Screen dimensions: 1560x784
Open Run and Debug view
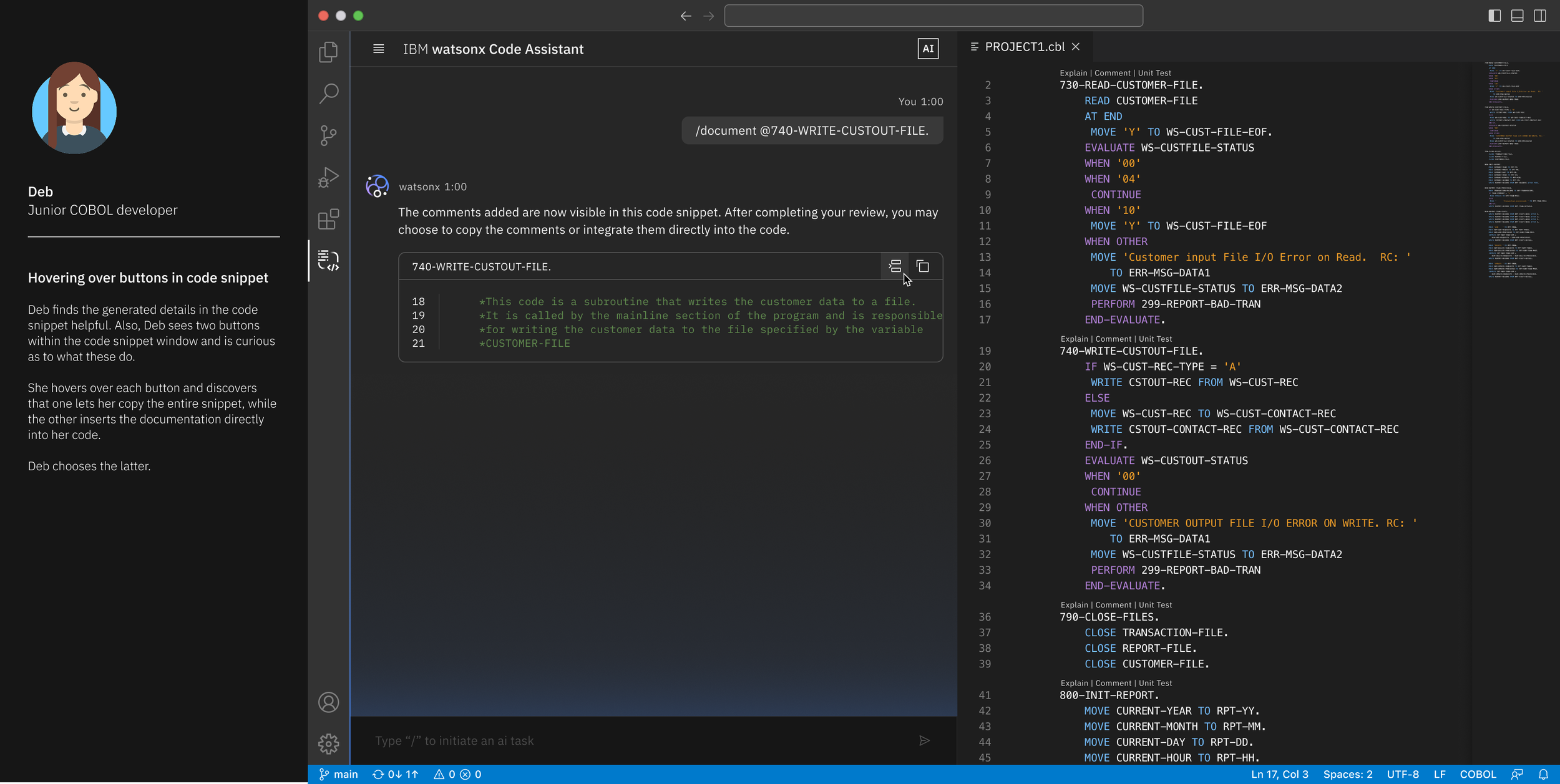point(328,178)
